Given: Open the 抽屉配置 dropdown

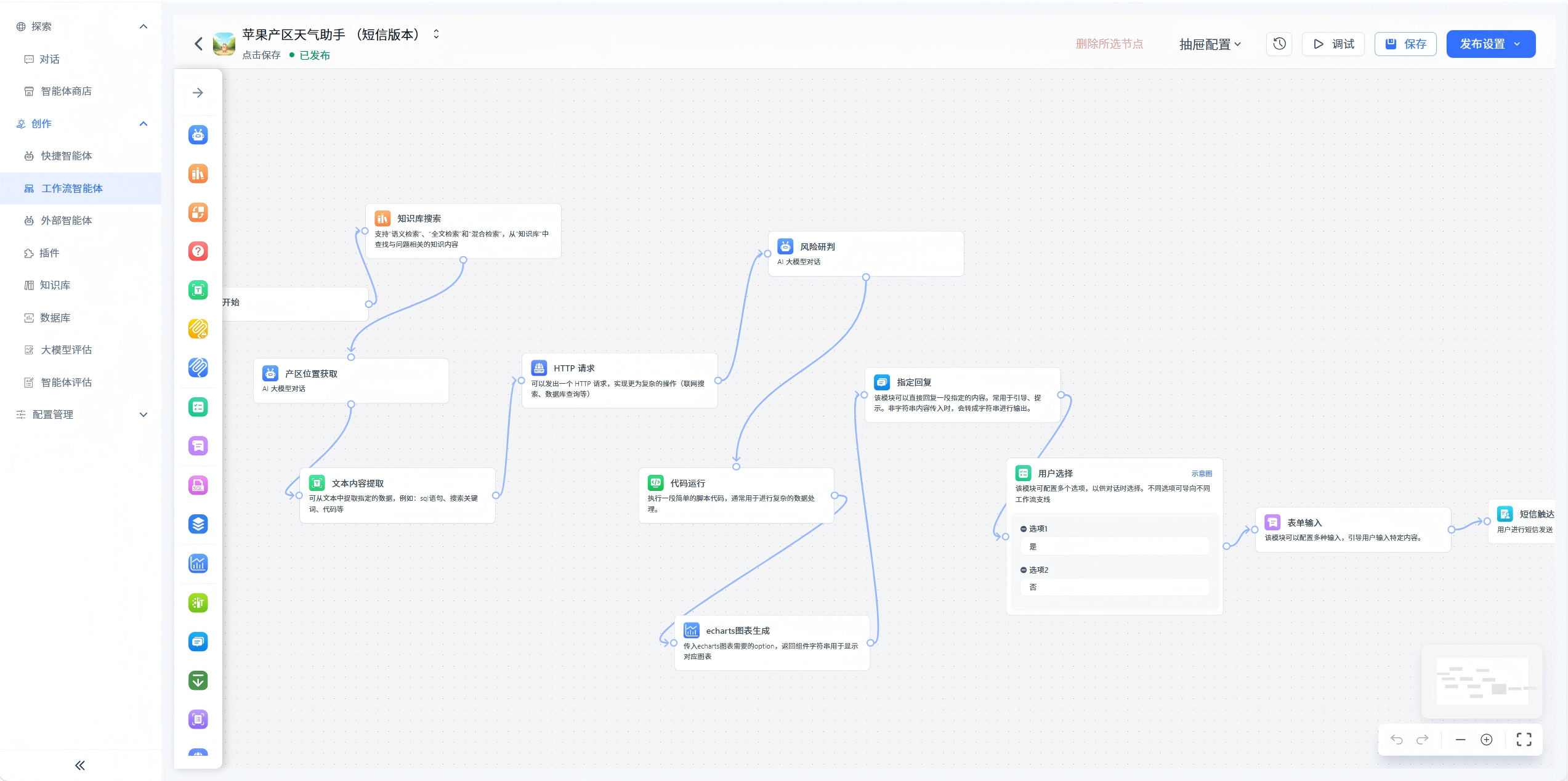Looking at the screenshot, I should (x=1210, y=44).
